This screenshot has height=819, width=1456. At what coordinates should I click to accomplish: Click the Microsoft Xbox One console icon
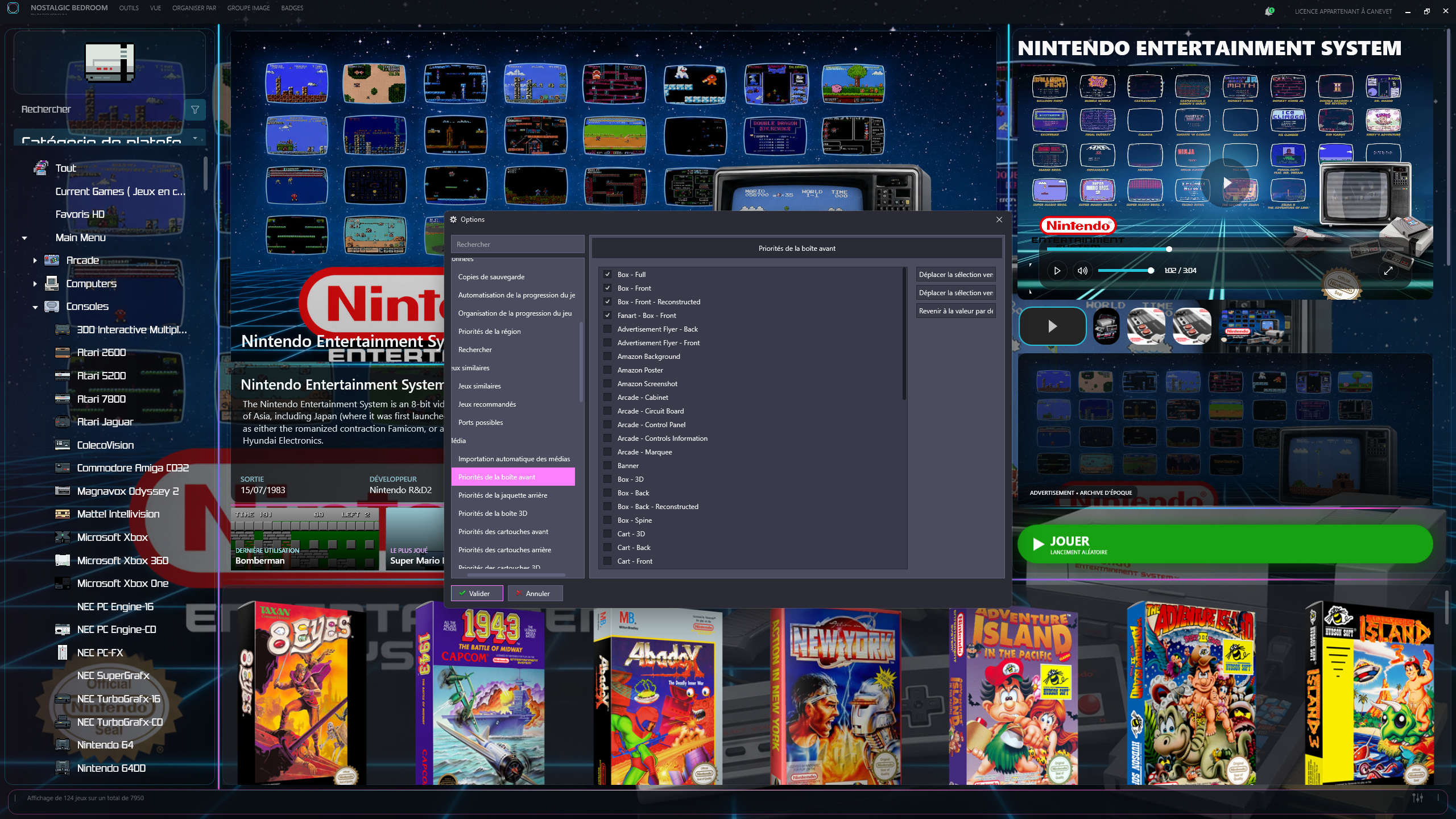pos(63,584)
